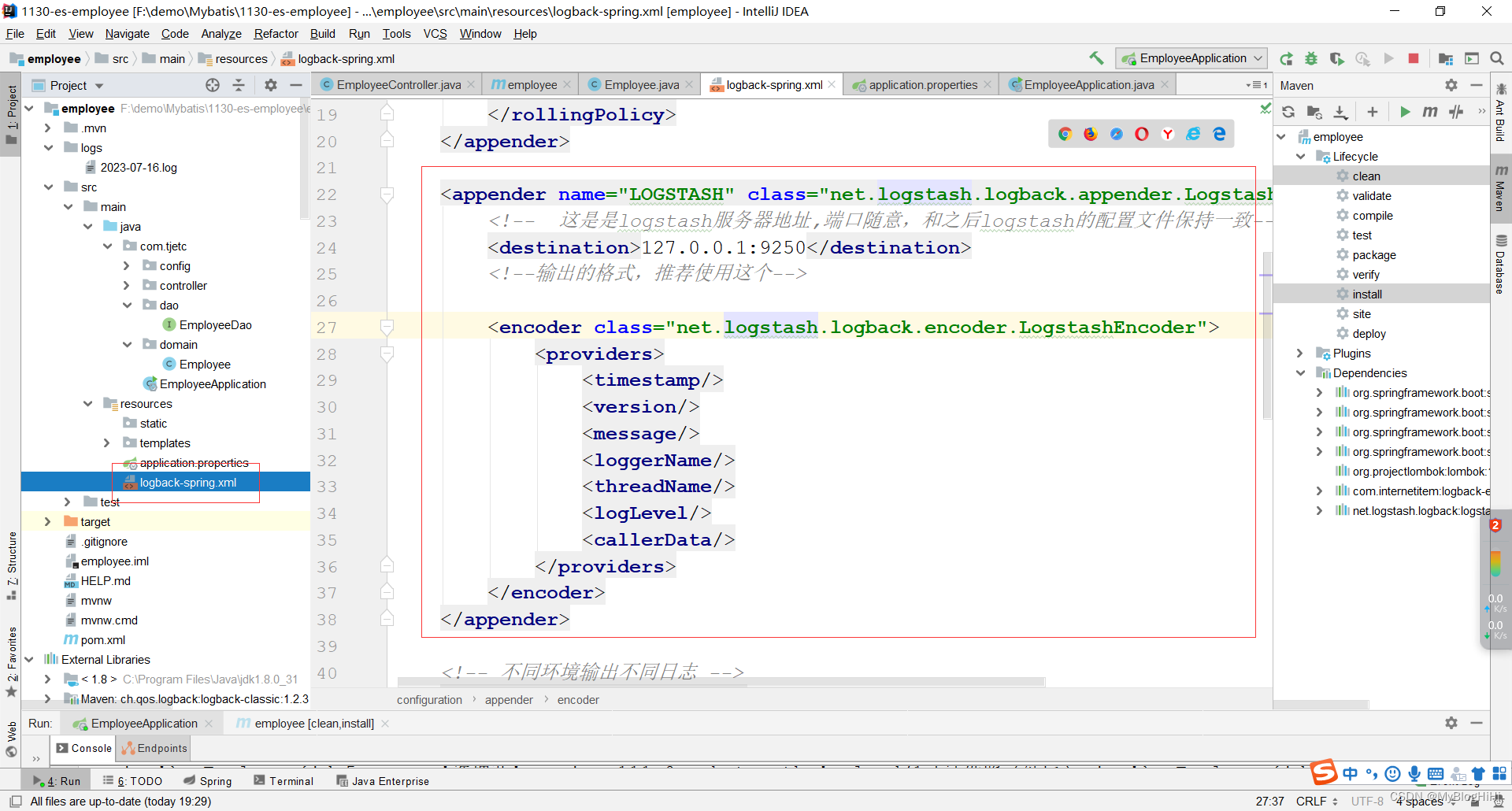Image resolution: width=1512 pixels, height=811 pixels.
Task: Open the TODO tool window
Action: 132,781
